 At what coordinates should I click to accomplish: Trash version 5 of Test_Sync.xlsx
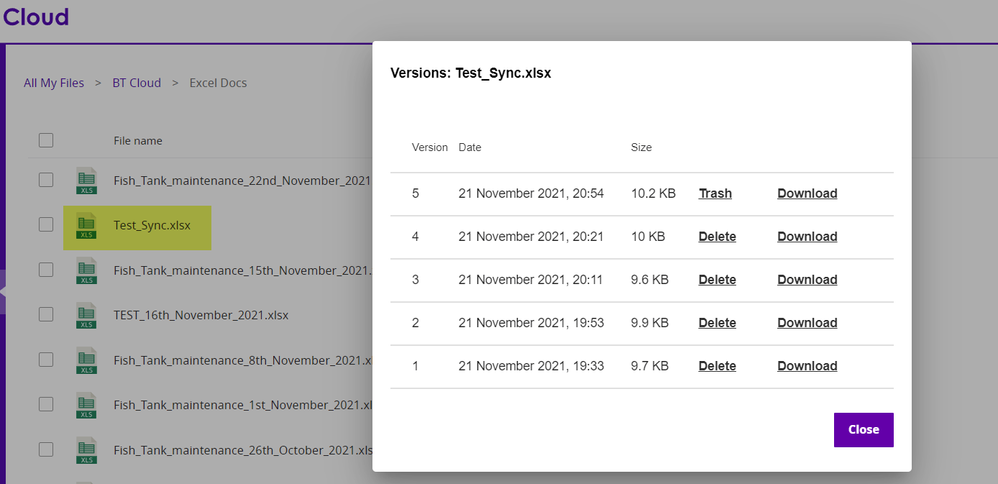715,194
